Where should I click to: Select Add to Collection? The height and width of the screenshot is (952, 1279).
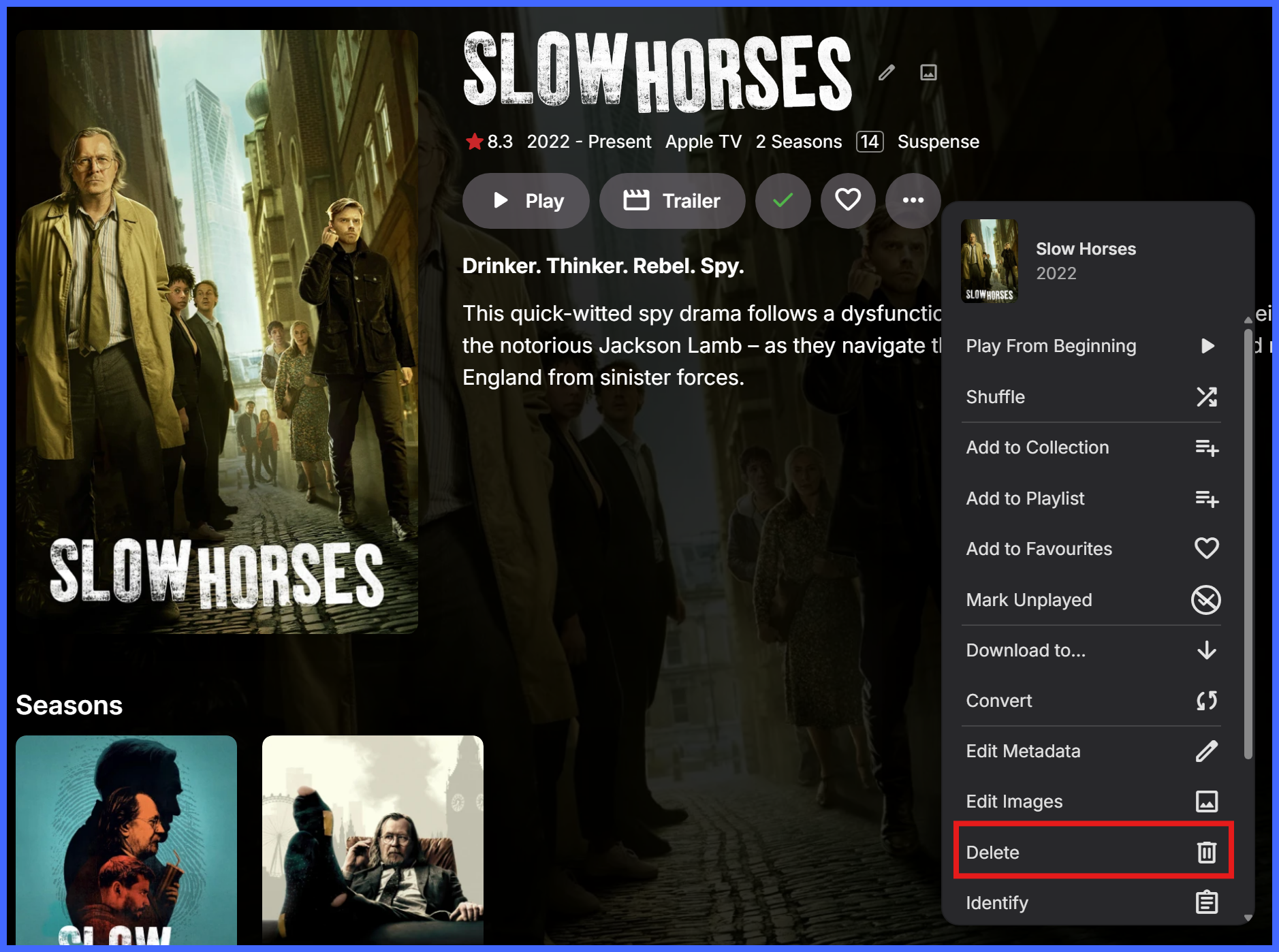pyautogui.click(x=1091, y=447)
